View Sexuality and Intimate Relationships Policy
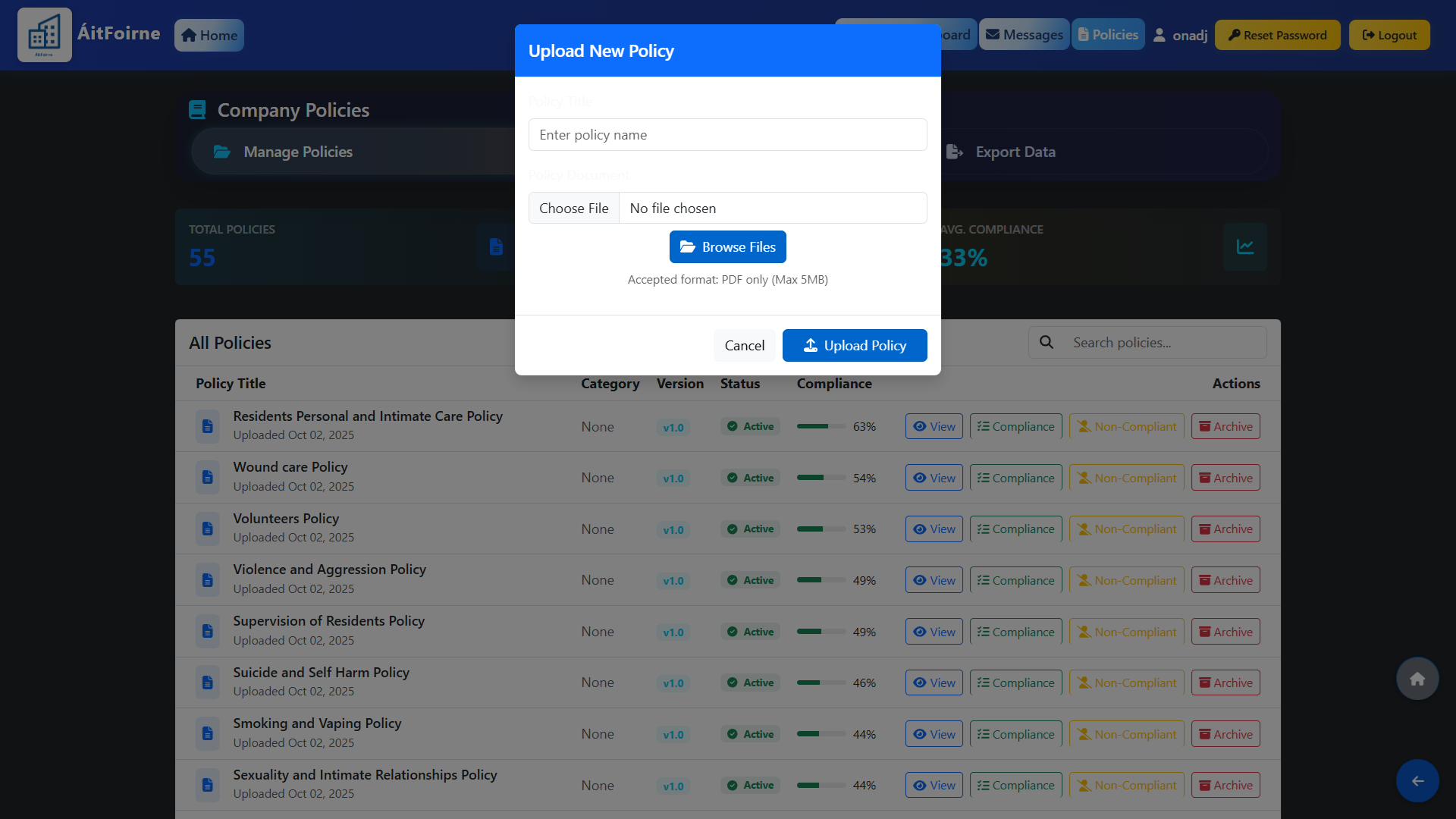 pos(934,785)
